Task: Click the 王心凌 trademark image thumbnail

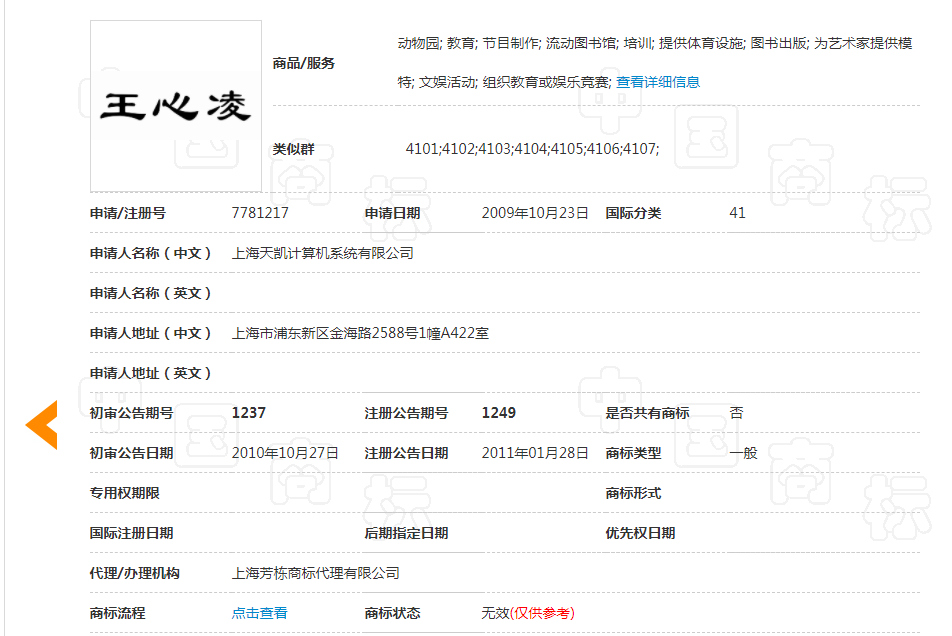Action: coord(176,106)
